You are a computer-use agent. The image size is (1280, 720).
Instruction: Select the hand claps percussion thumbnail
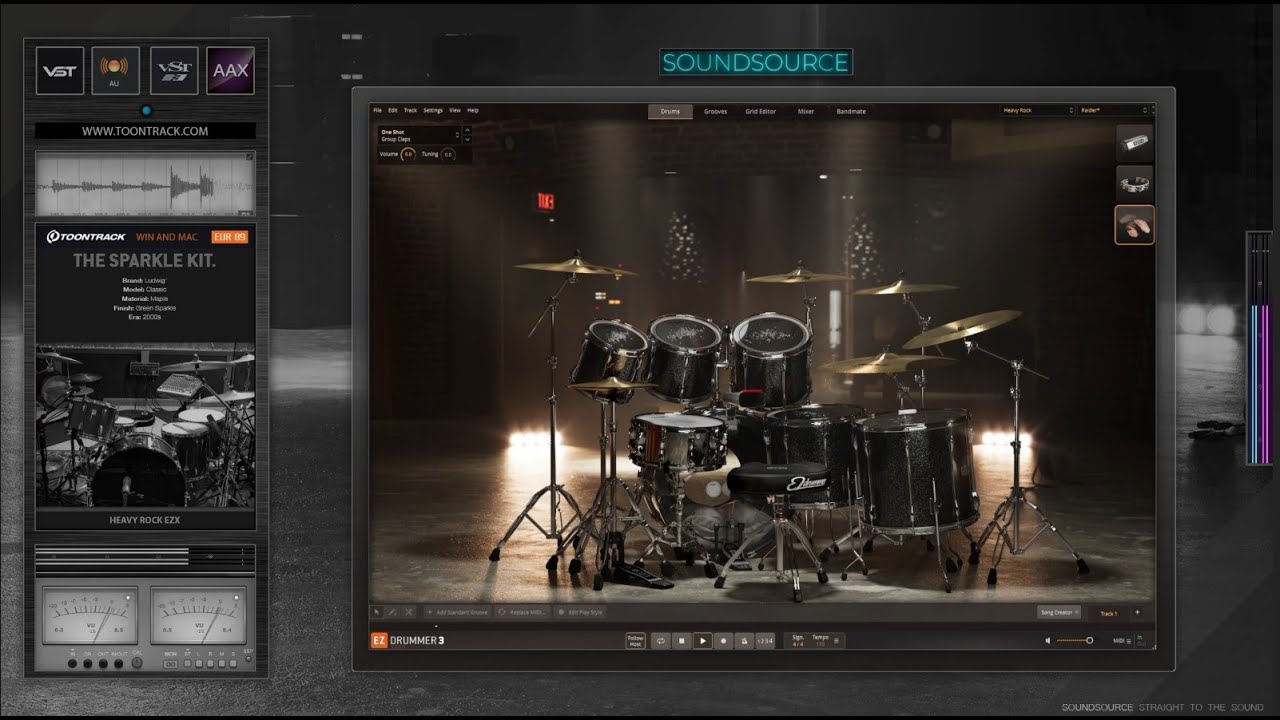[x=1135, y=225]
